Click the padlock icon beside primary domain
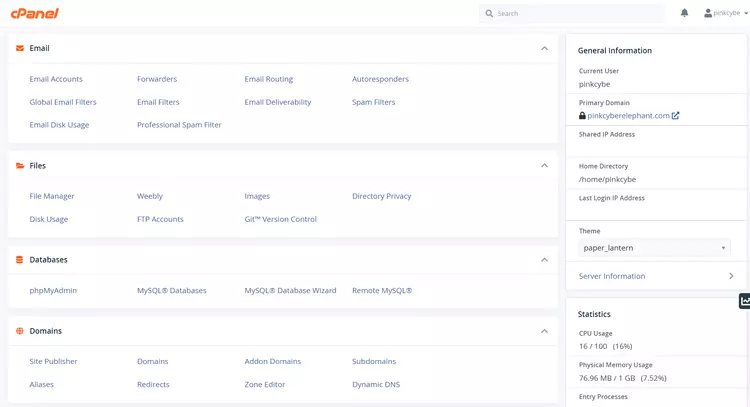Image resolution: width=750 pixels, height=407 pixels. 582,115
